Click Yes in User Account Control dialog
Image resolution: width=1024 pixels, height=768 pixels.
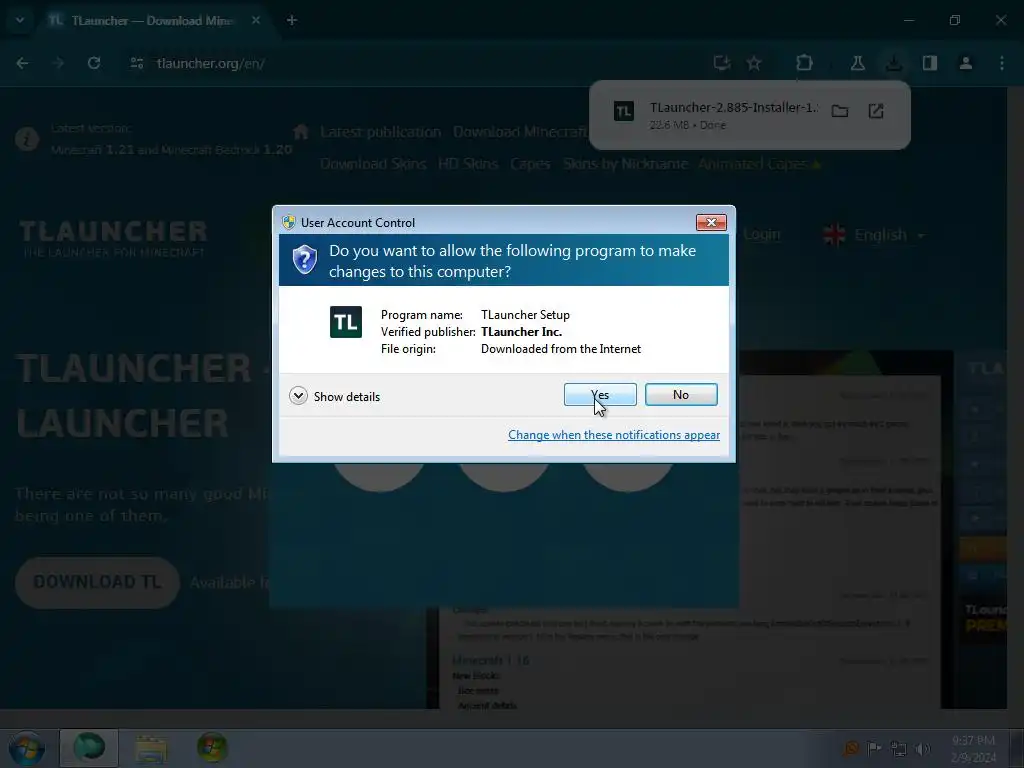point(600,394)
